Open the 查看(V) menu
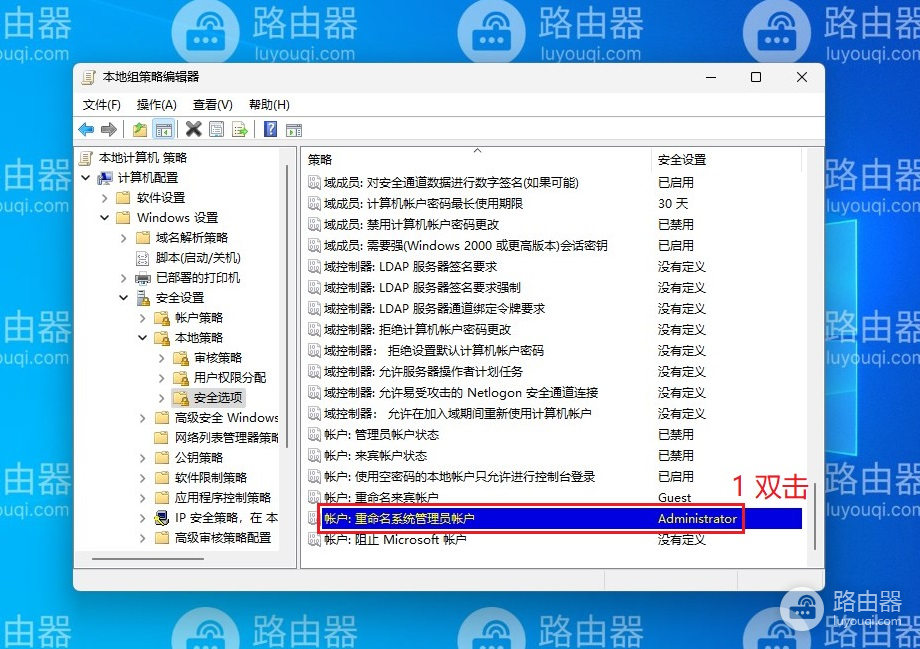The image size is (920, 649). click(213, 104)
